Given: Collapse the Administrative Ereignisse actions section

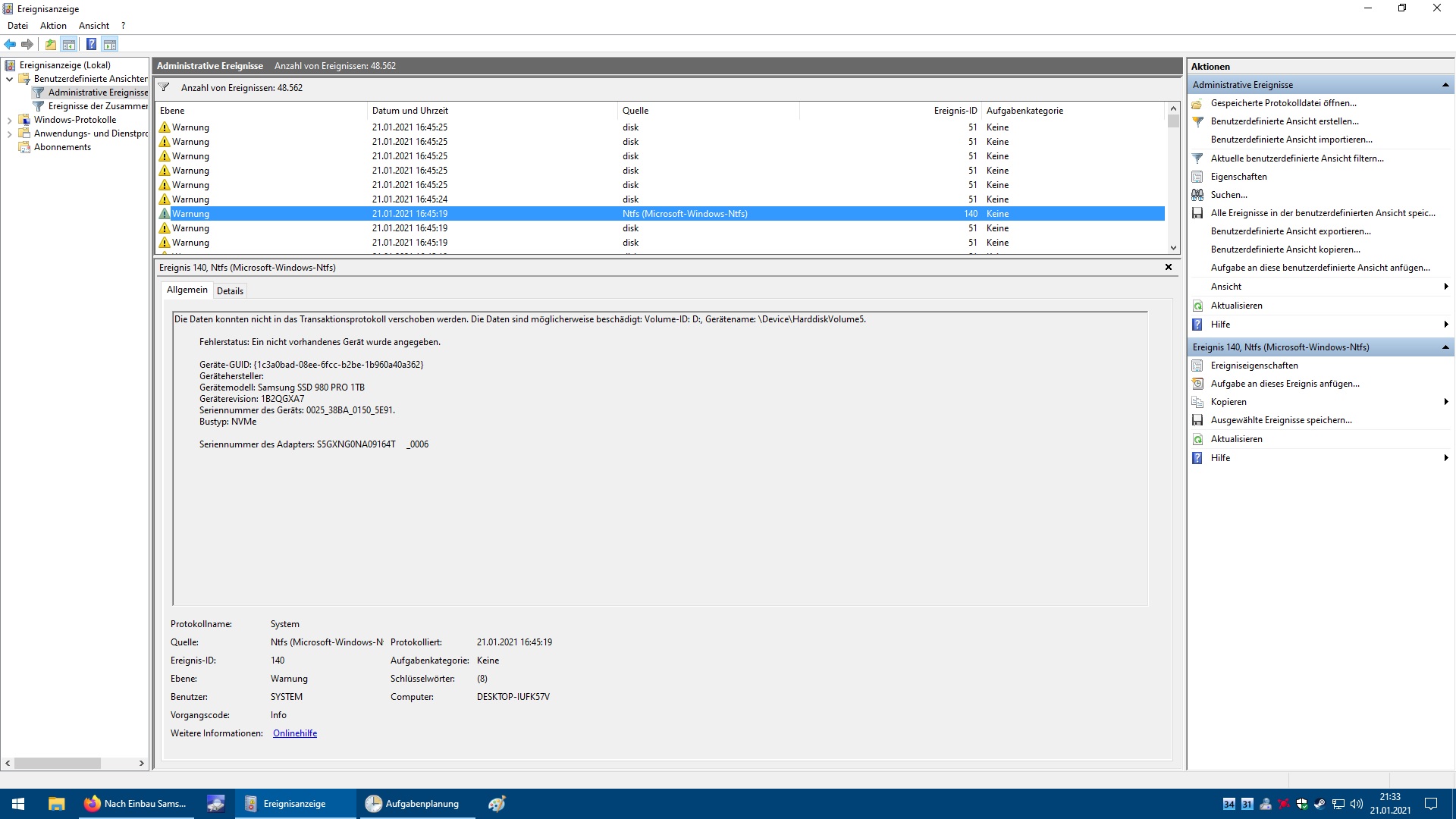Looking at the screenshot, I should coord(1445,85).
